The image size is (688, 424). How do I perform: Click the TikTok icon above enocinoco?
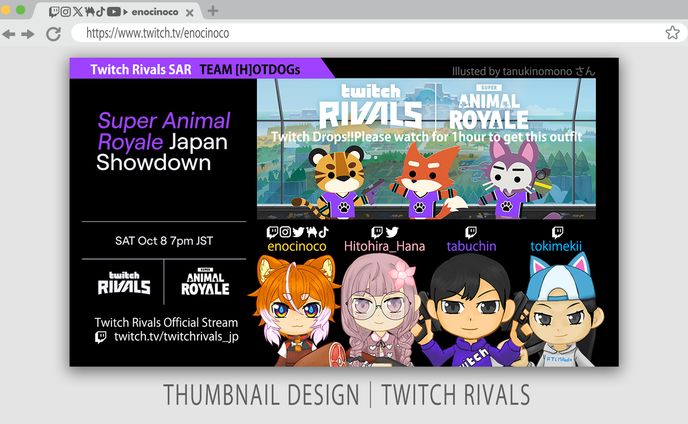(323, 232)
